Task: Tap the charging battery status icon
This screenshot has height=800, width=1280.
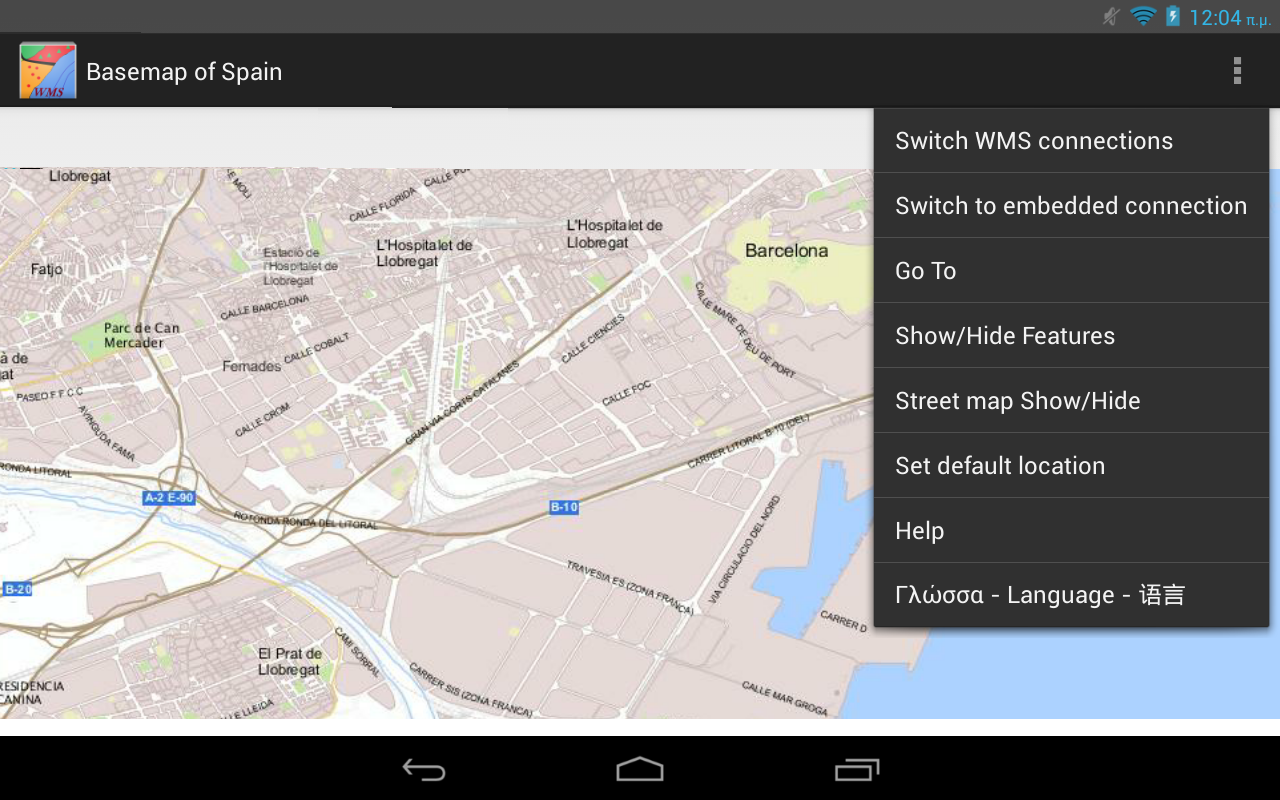Action: 1172,16
